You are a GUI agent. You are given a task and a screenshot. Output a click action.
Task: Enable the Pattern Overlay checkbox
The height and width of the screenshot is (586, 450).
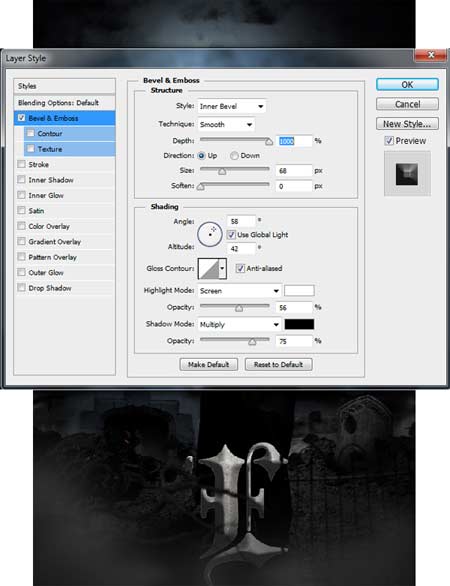coord(22,256)
